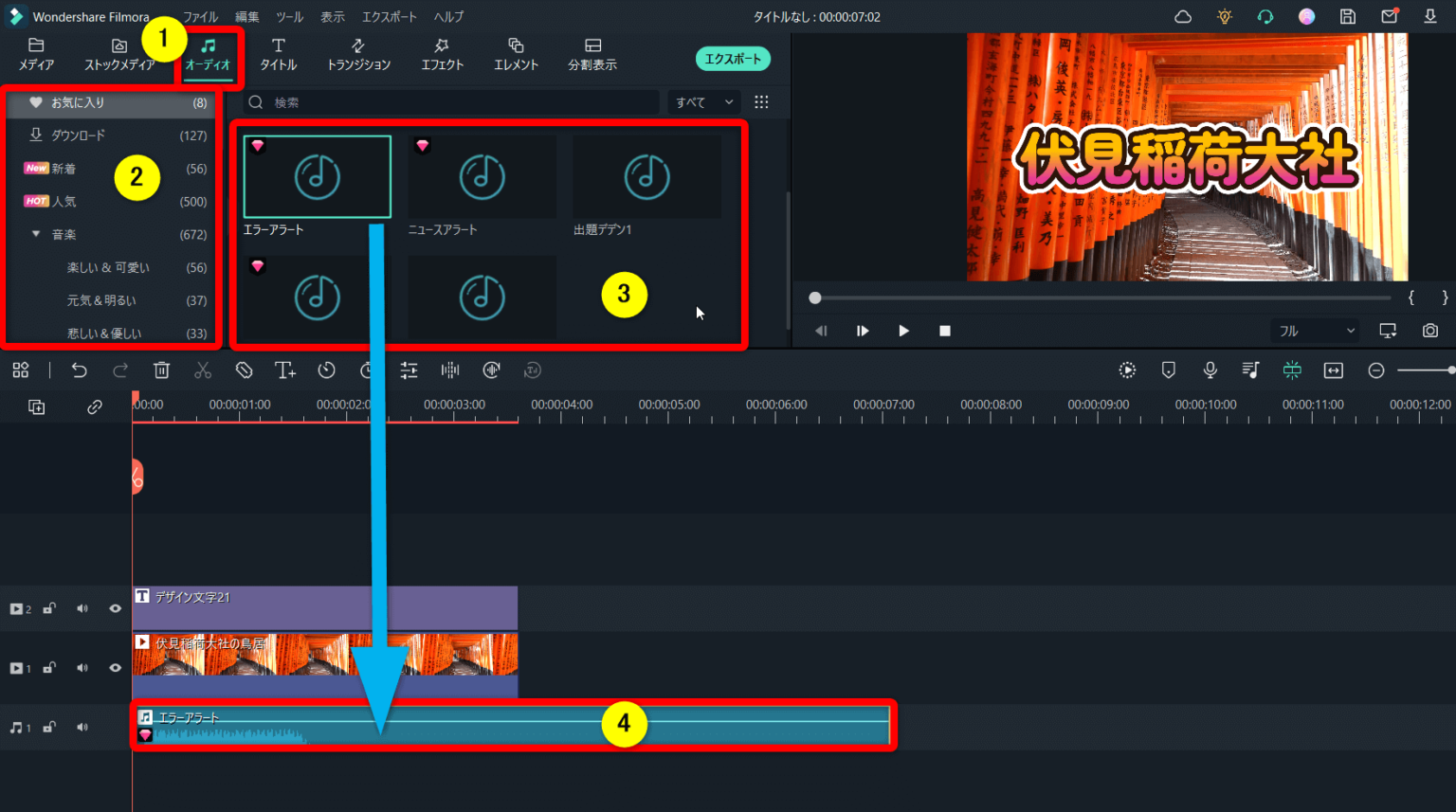
Task: Open the voiceover recording microphone
Action: [x=1210, y=370]
